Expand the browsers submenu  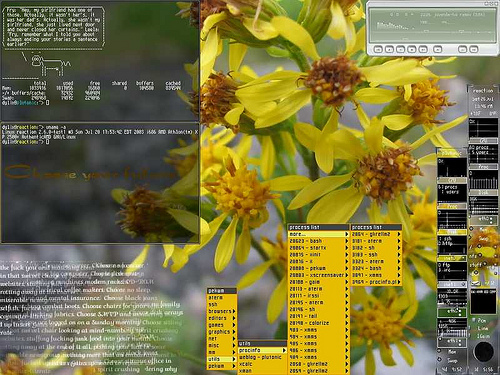pos(222,311)
